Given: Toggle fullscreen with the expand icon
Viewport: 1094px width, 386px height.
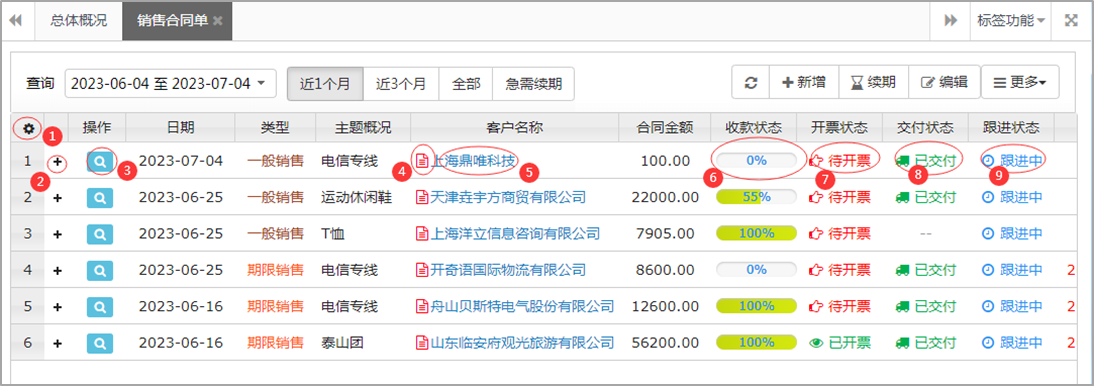Looking at the screenshot, I should click(1071, 20).
